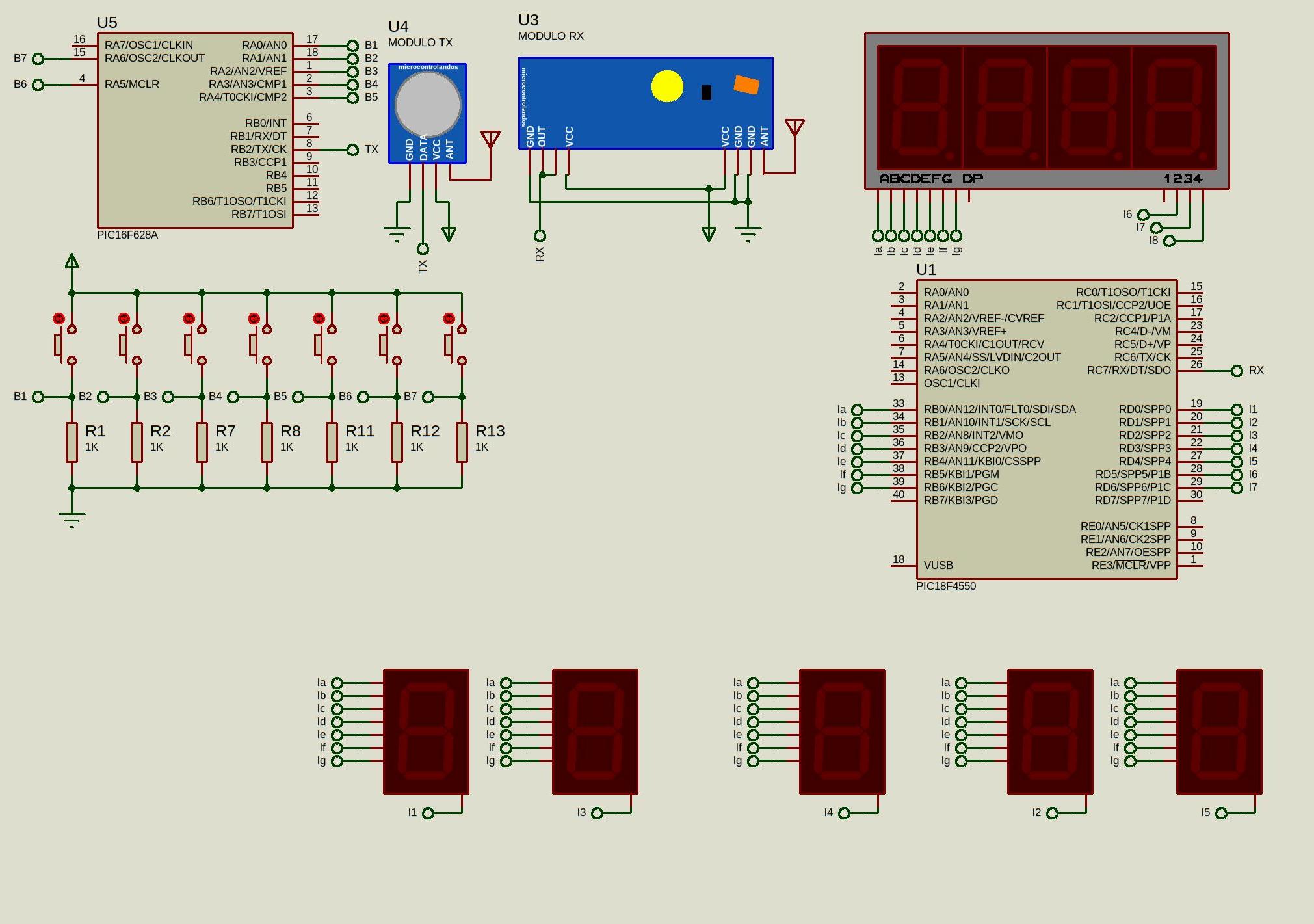Click the TX terminal on RB2/TX/CK pin

coord(352,150)
